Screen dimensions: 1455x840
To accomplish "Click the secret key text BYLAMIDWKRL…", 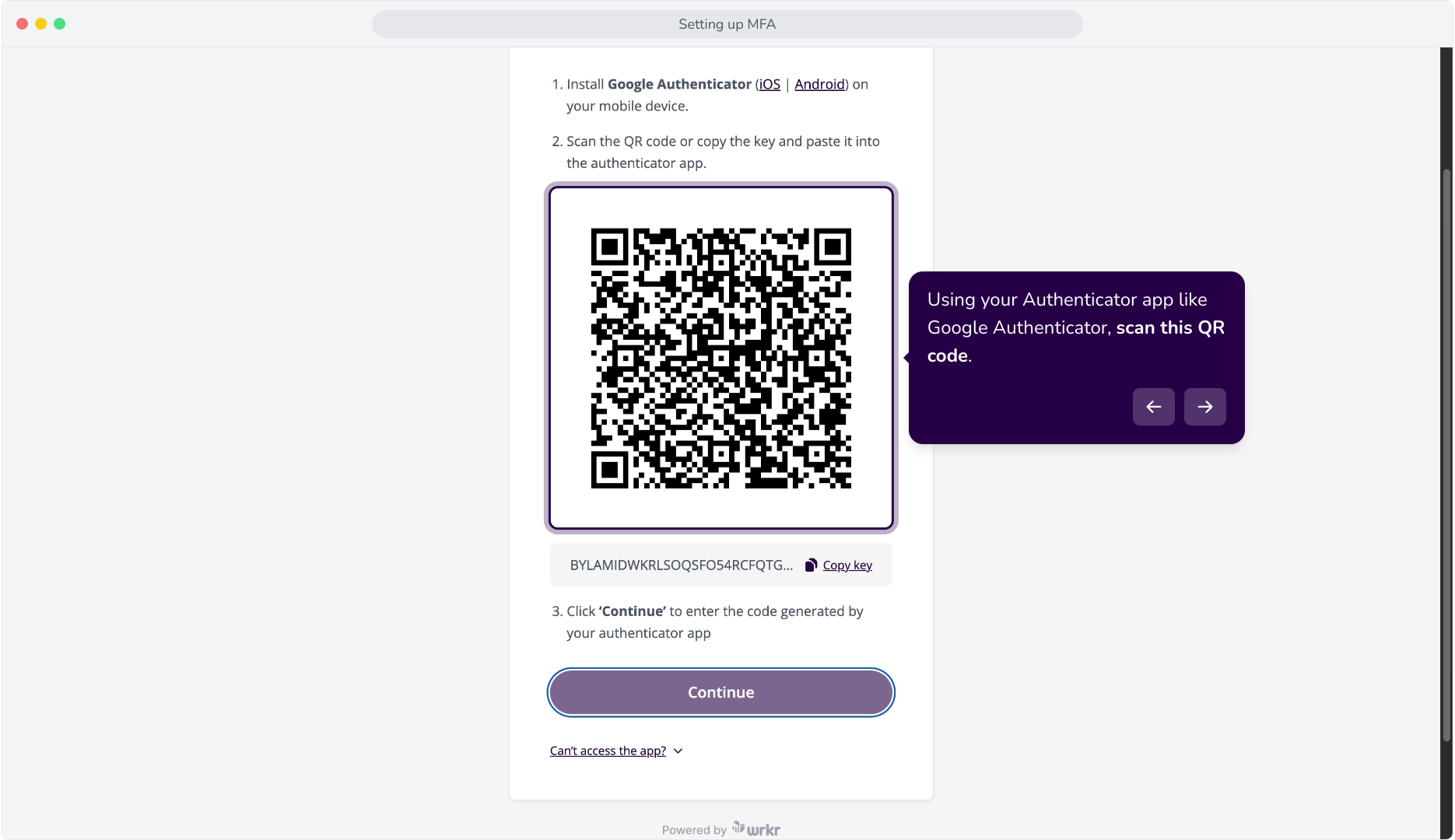I will click(682, 565).
